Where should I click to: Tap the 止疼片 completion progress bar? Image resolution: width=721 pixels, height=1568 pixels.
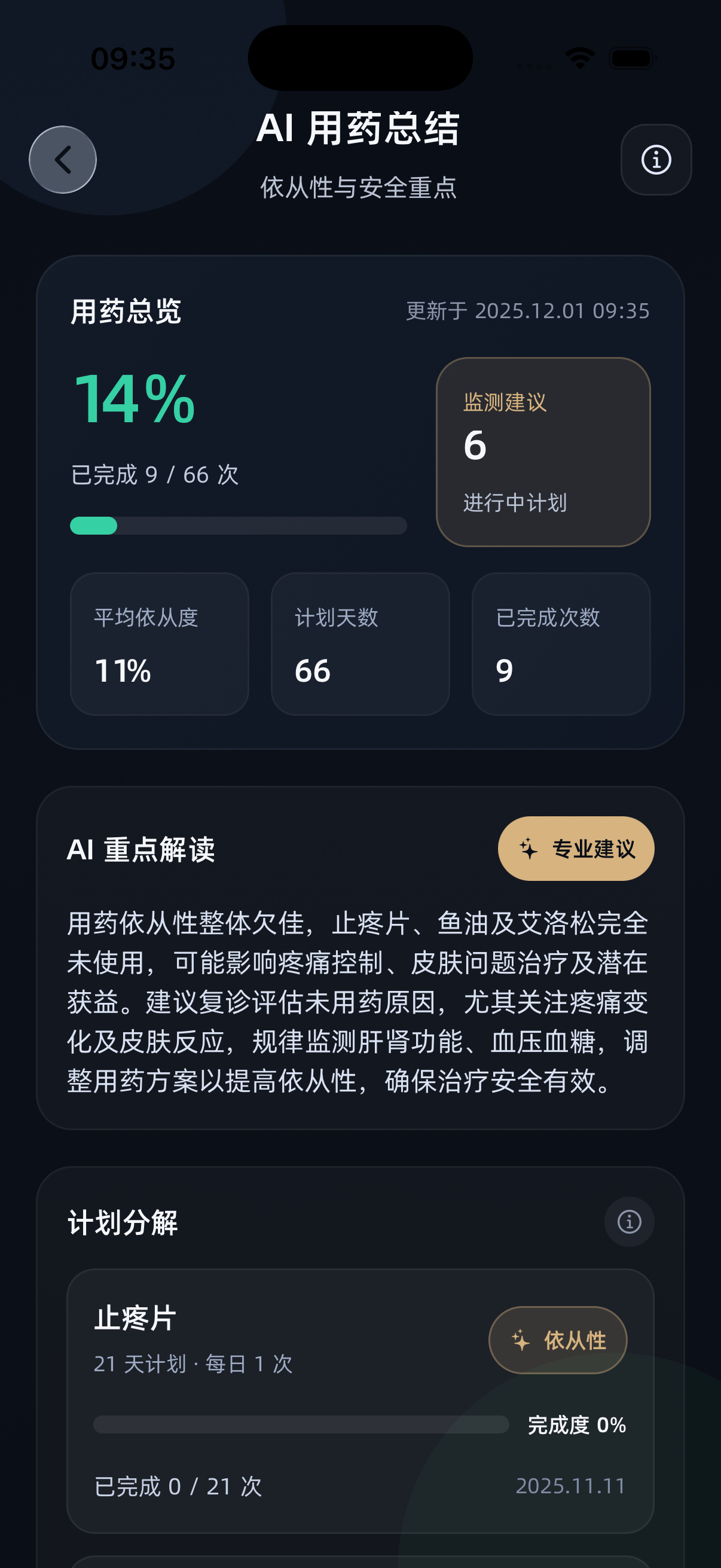click(301, 1424)
